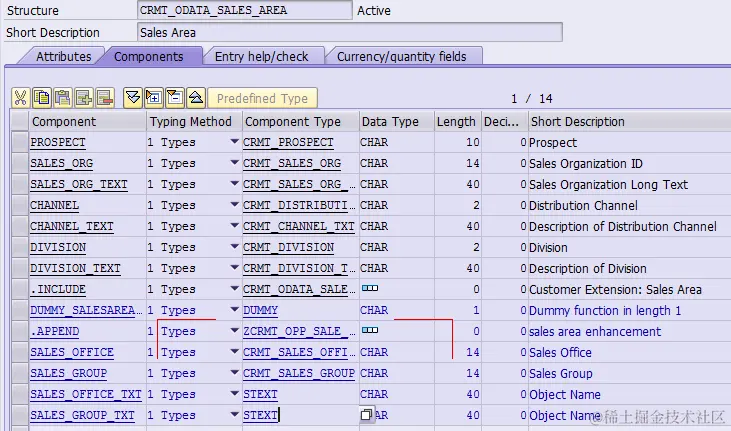Image resolution: width=731 pixels, height=431 pixels.
Task: Click the Insert Row toolbar icon
Action: 84,98
